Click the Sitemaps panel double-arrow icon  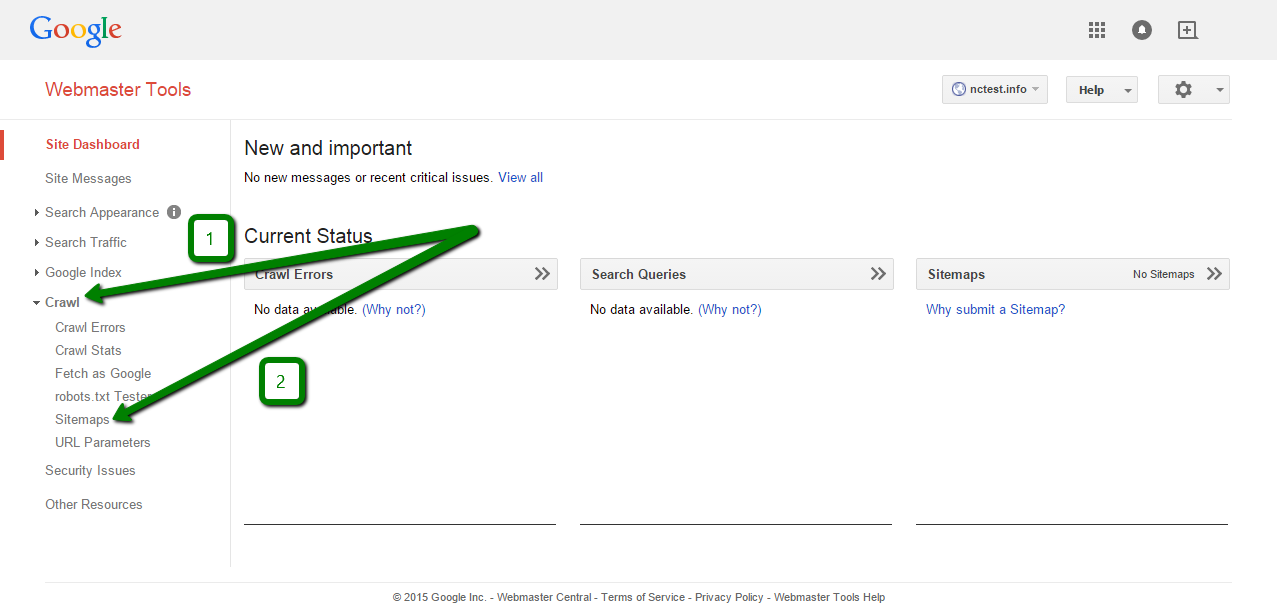coord(1214,274)
